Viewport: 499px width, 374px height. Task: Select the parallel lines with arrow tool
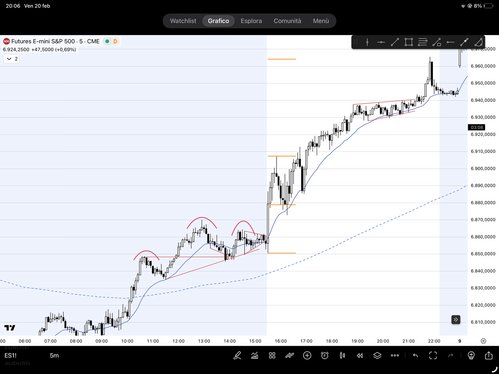pos(422,42)
